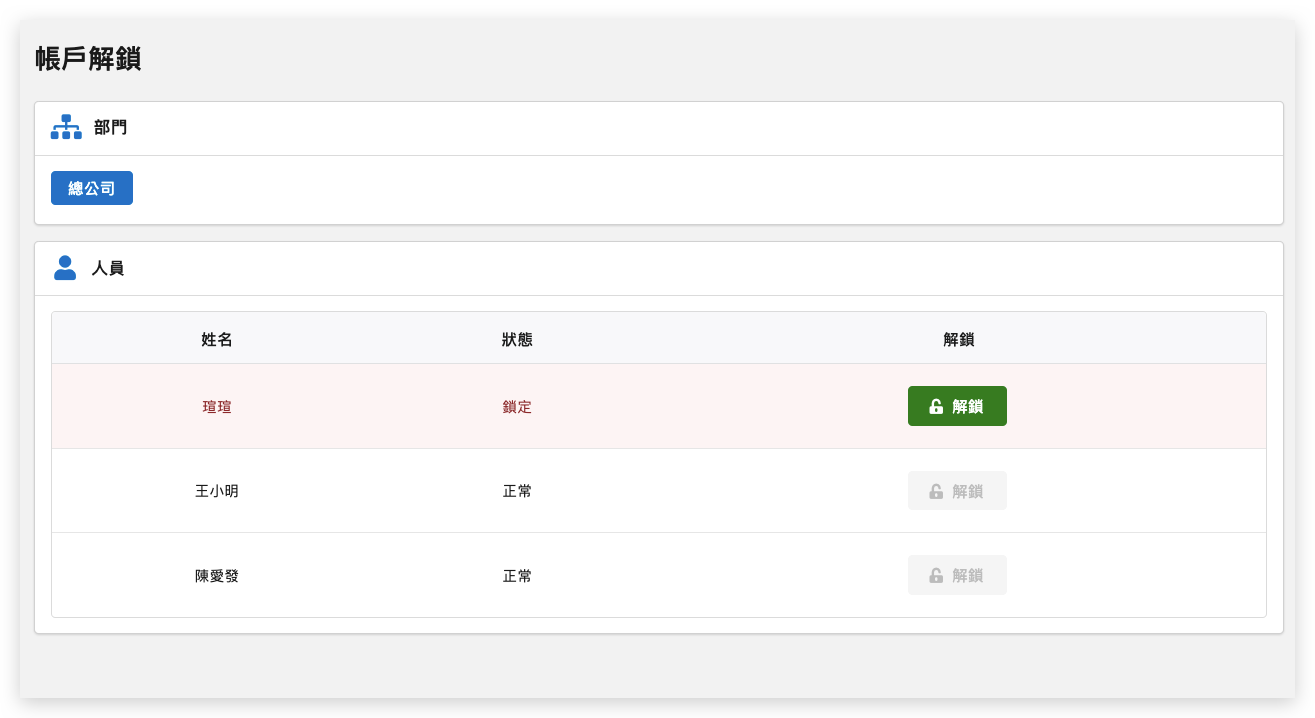Viewport: 1315px width, 718px height.
Task: Click the disabled 解鎖 button for 王小明
Action: [x=957, y=490]
